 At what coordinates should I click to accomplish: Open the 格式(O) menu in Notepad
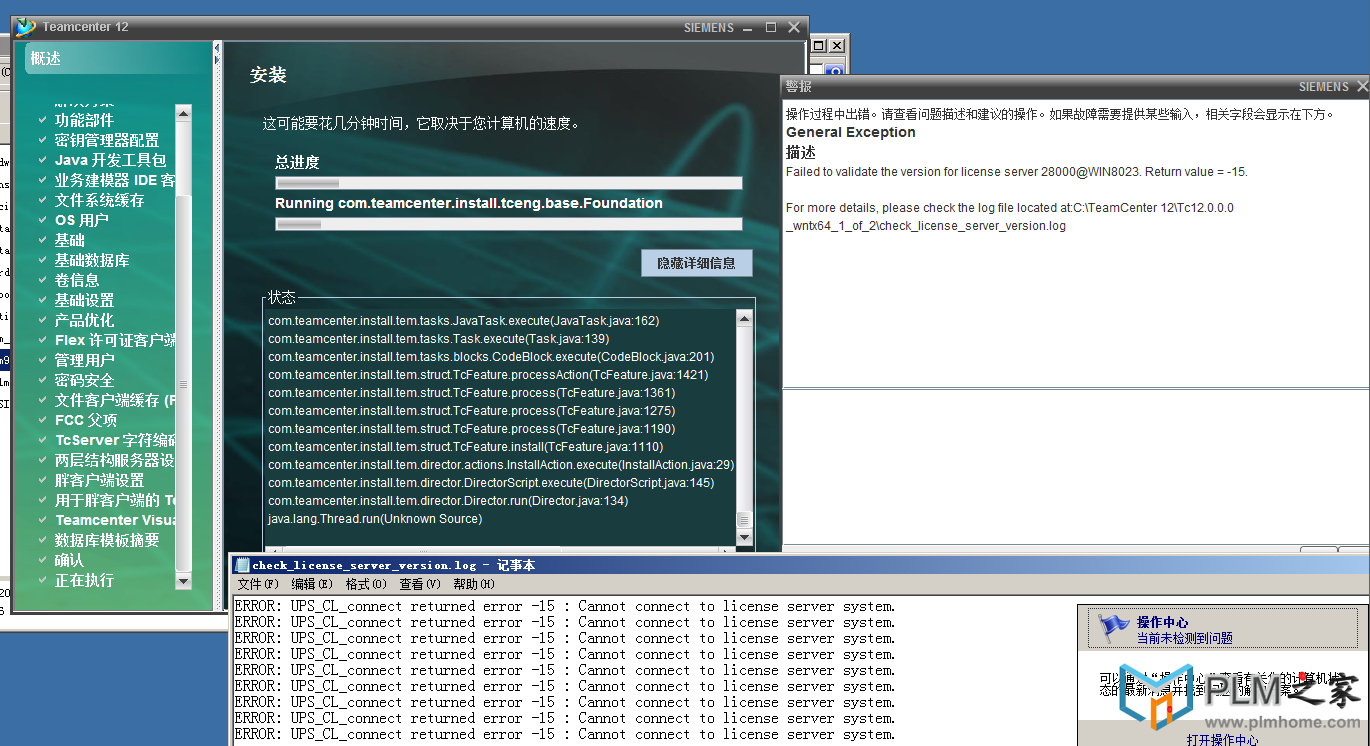365,584
